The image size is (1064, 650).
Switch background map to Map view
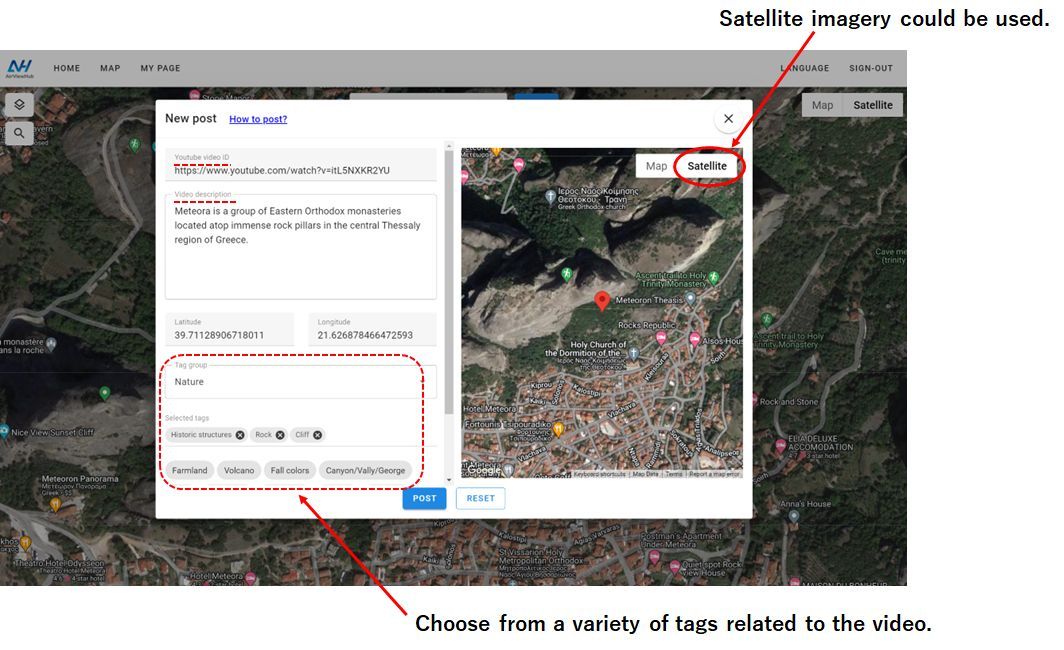[822, 105]
